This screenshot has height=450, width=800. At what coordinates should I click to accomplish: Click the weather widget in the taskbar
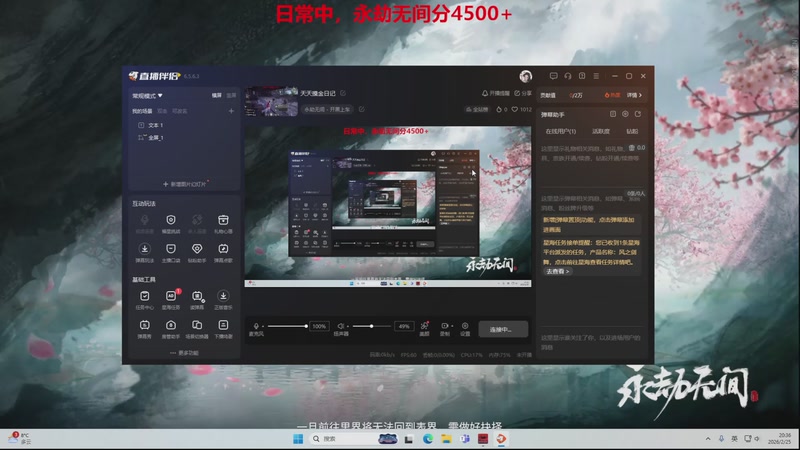click(x=20, y=438)
